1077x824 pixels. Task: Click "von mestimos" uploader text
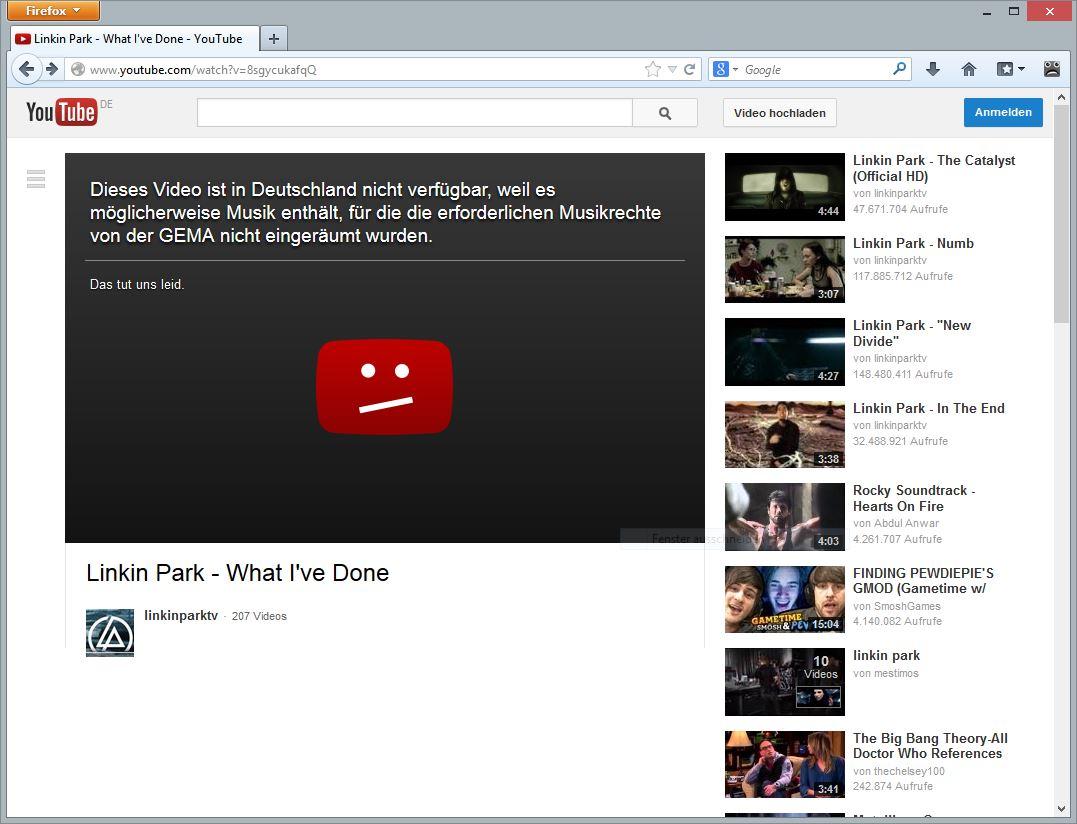[x=886, y=674]
